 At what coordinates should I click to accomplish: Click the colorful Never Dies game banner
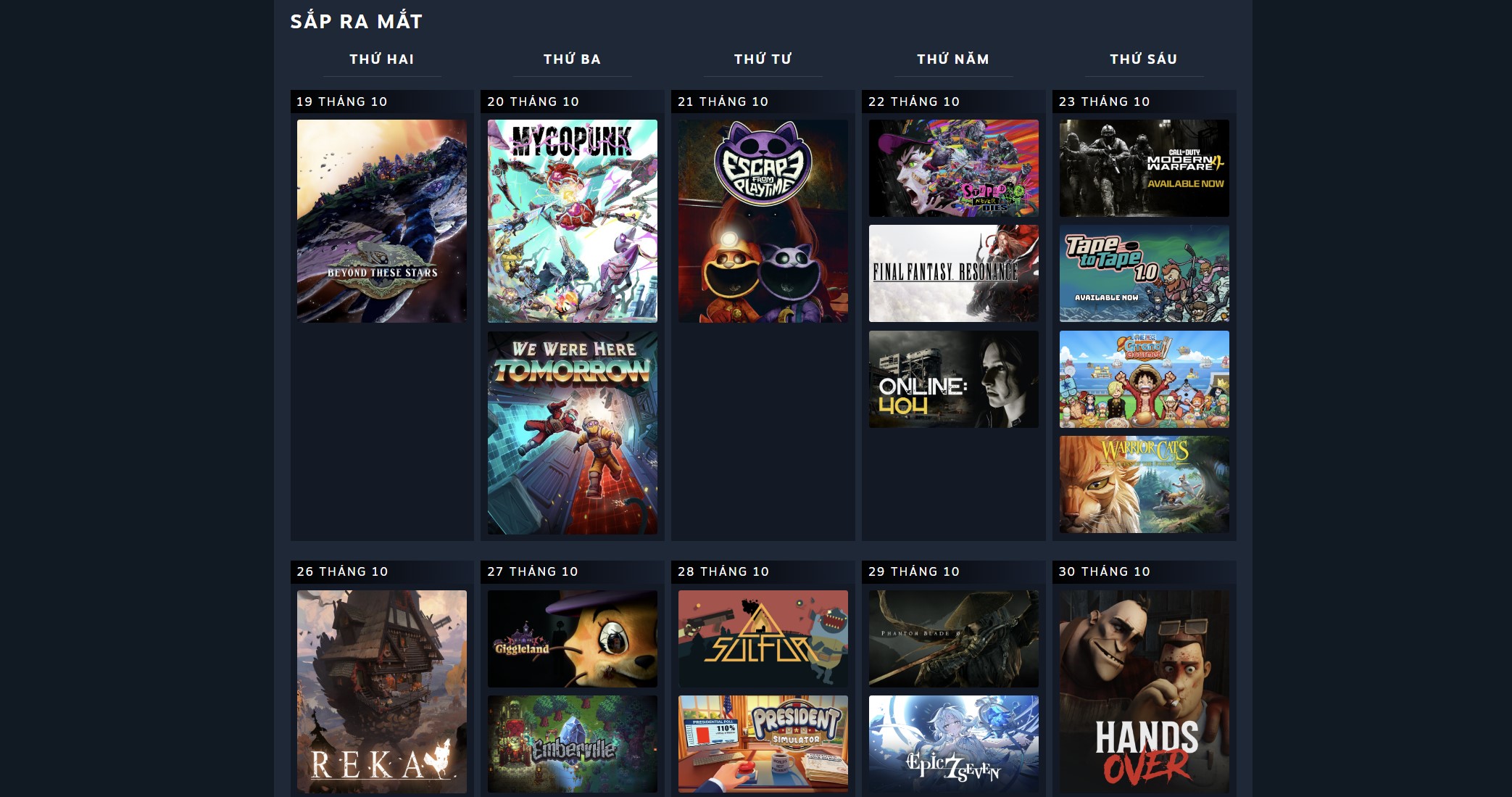(x=954, y=168)
